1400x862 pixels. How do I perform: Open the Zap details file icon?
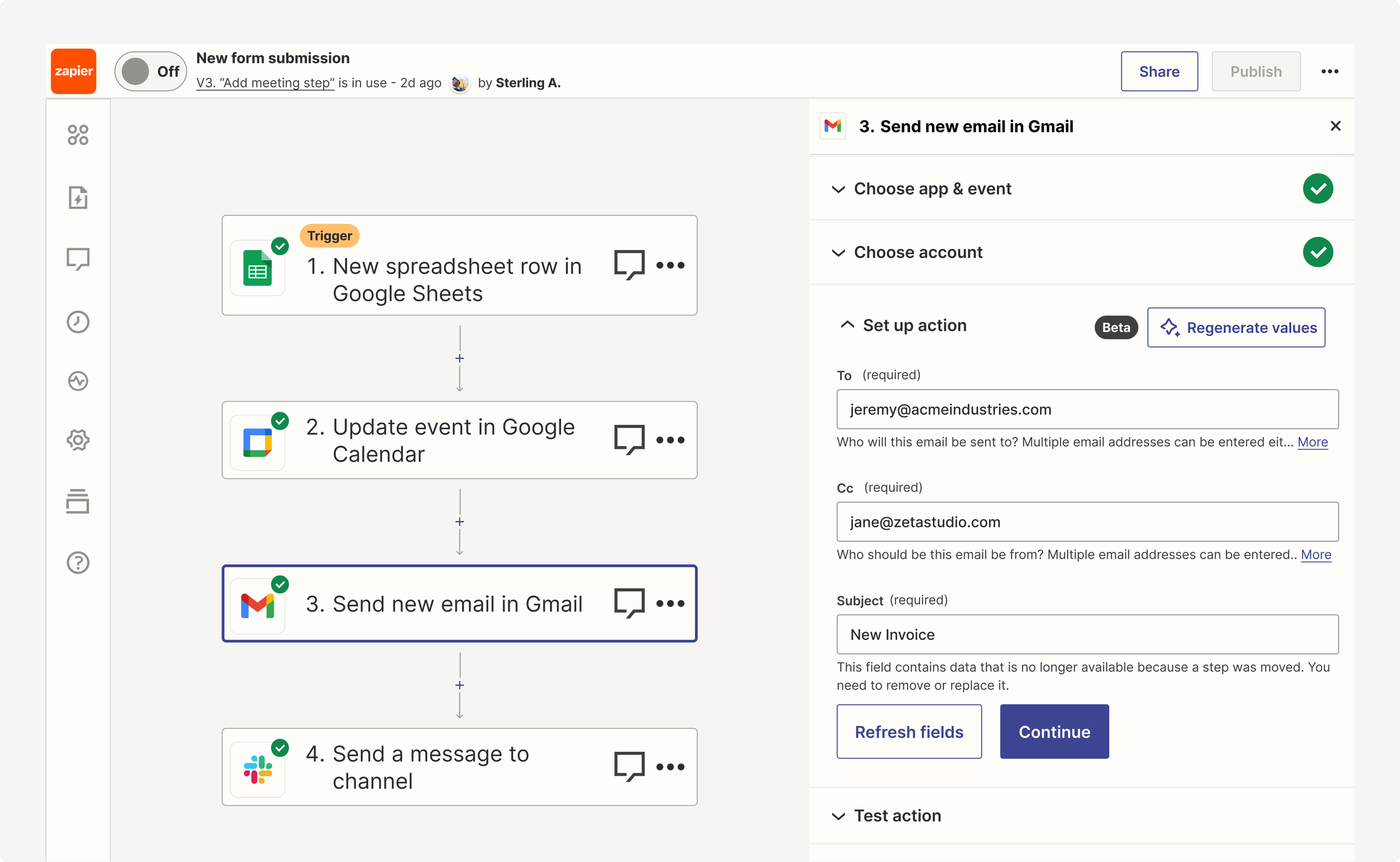tap(78, 198)
